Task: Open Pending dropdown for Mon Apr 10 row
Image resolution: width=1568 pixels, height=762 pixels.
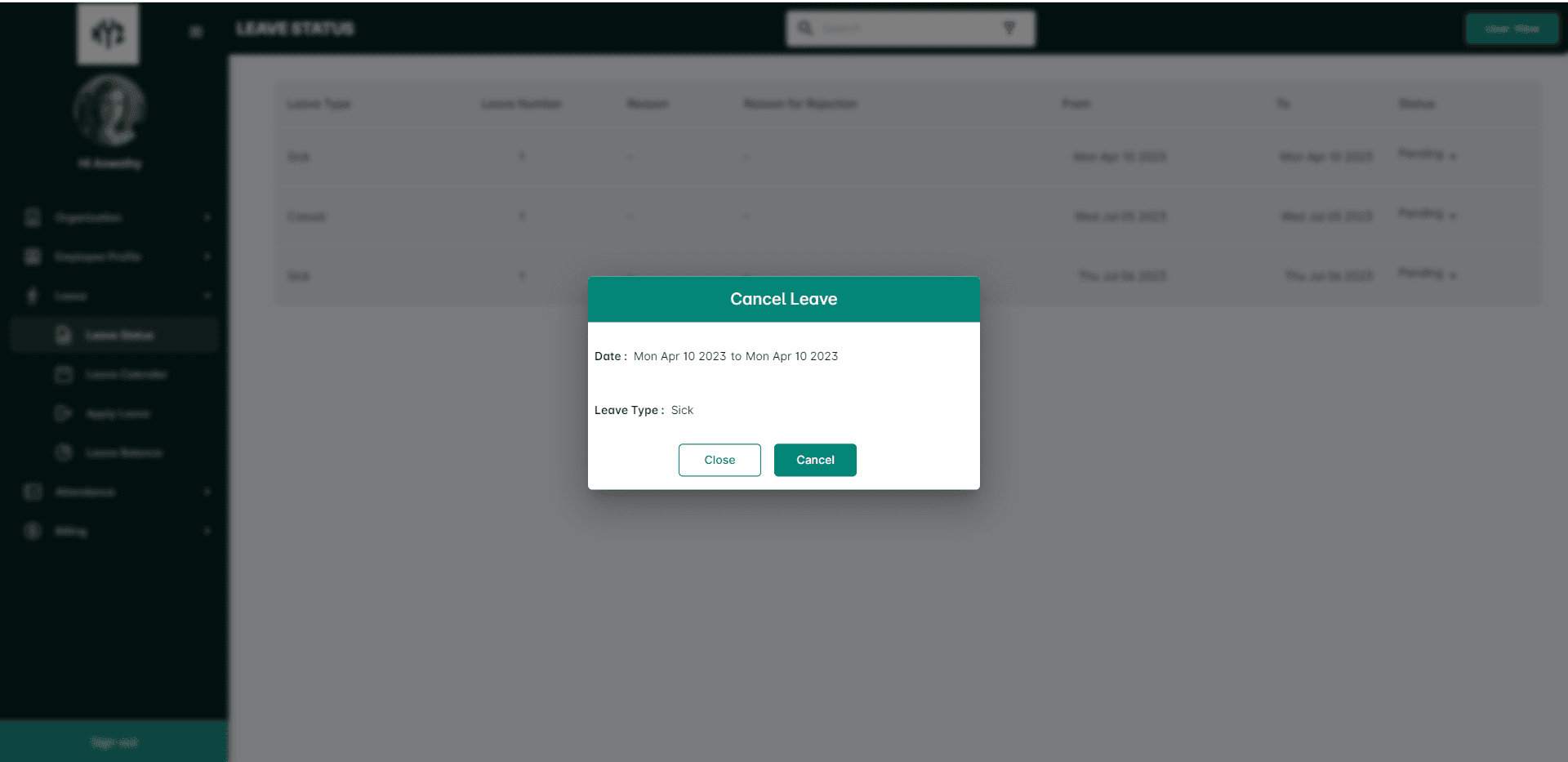Action: click(1428, 154)
